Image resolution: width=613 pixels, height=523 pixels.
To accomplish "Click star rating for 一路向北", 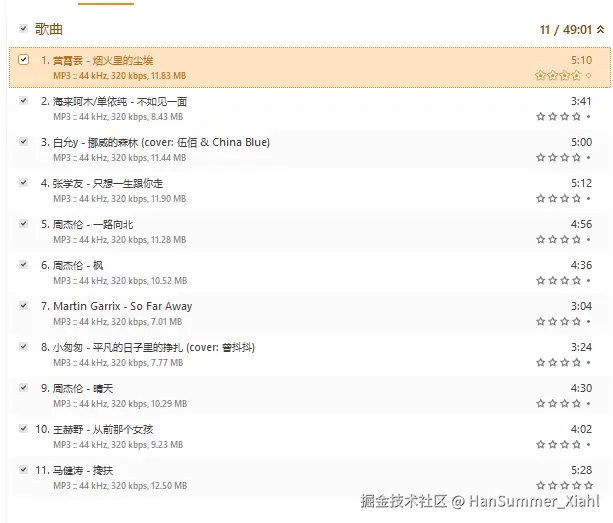I will 558,239.
